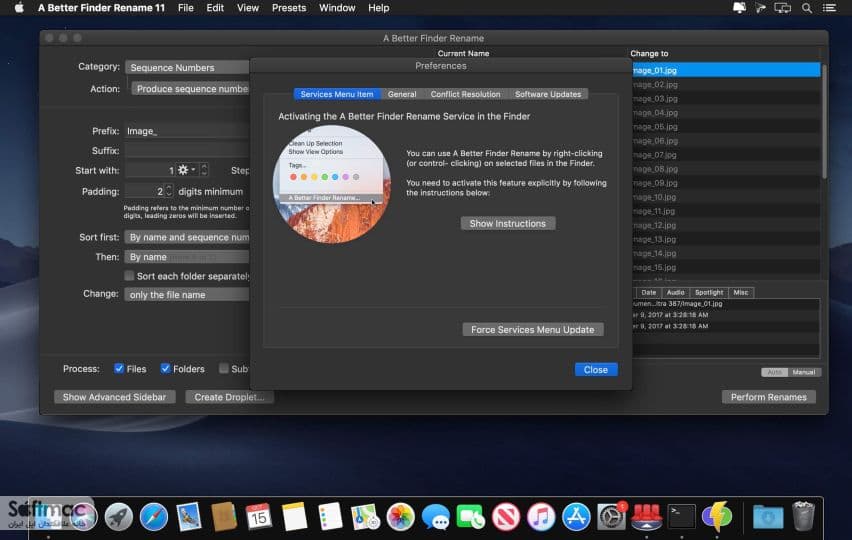Screen dimensions: 852x540
Task: Open the Downloads folder in dock
Action: [768, 516]
